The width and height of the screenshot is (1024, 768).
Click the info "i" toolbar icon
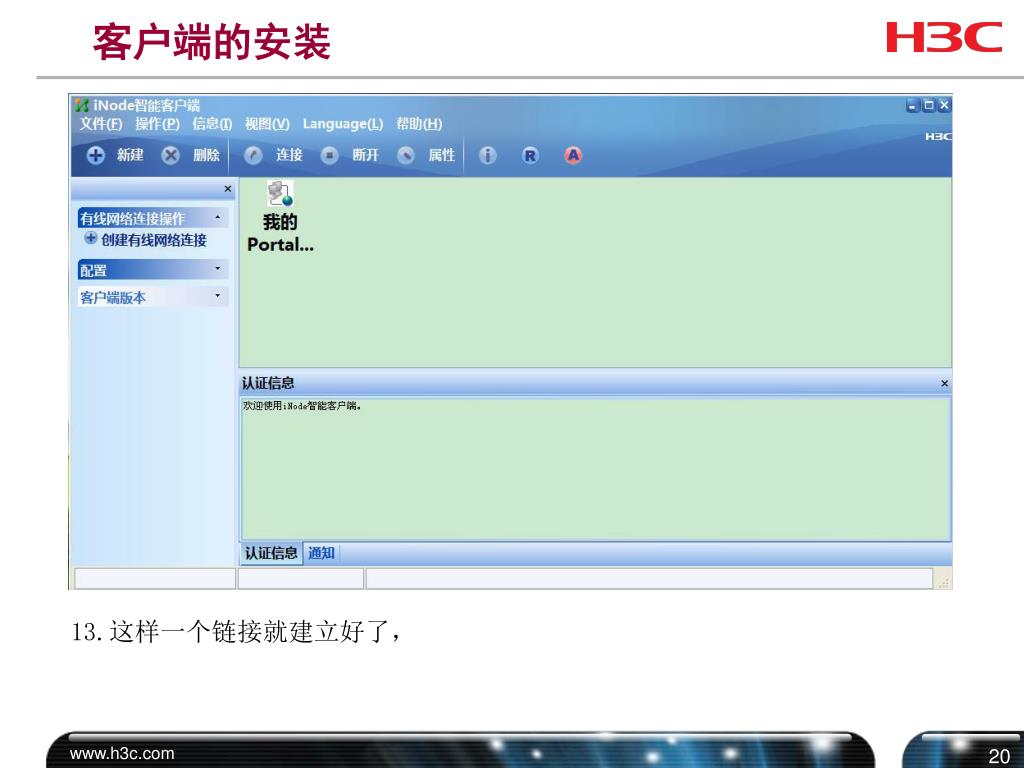(x=488, y=155)
